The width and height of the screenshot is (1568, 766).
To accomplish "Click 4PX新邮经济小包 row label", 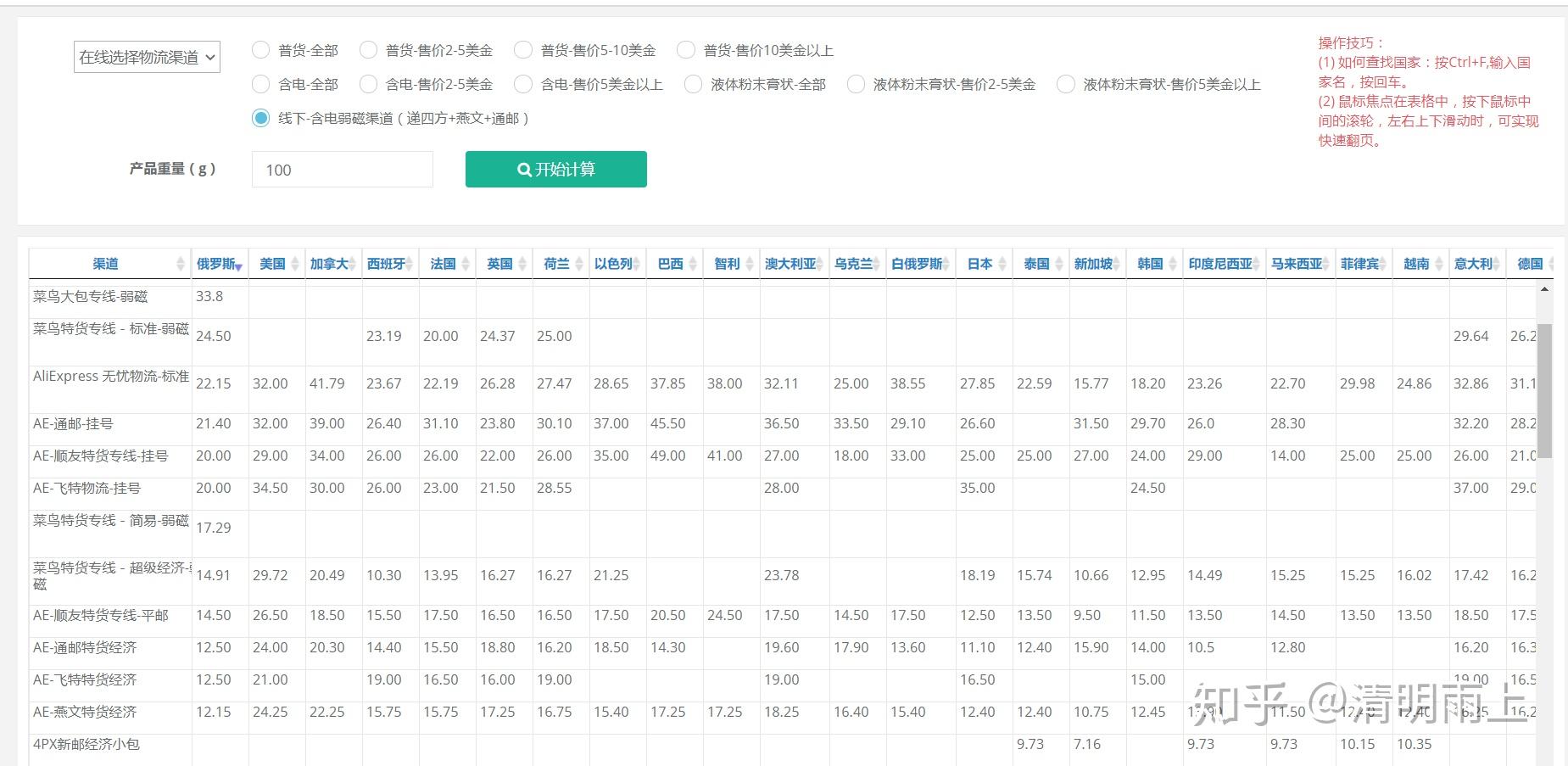I will (86, 744).
